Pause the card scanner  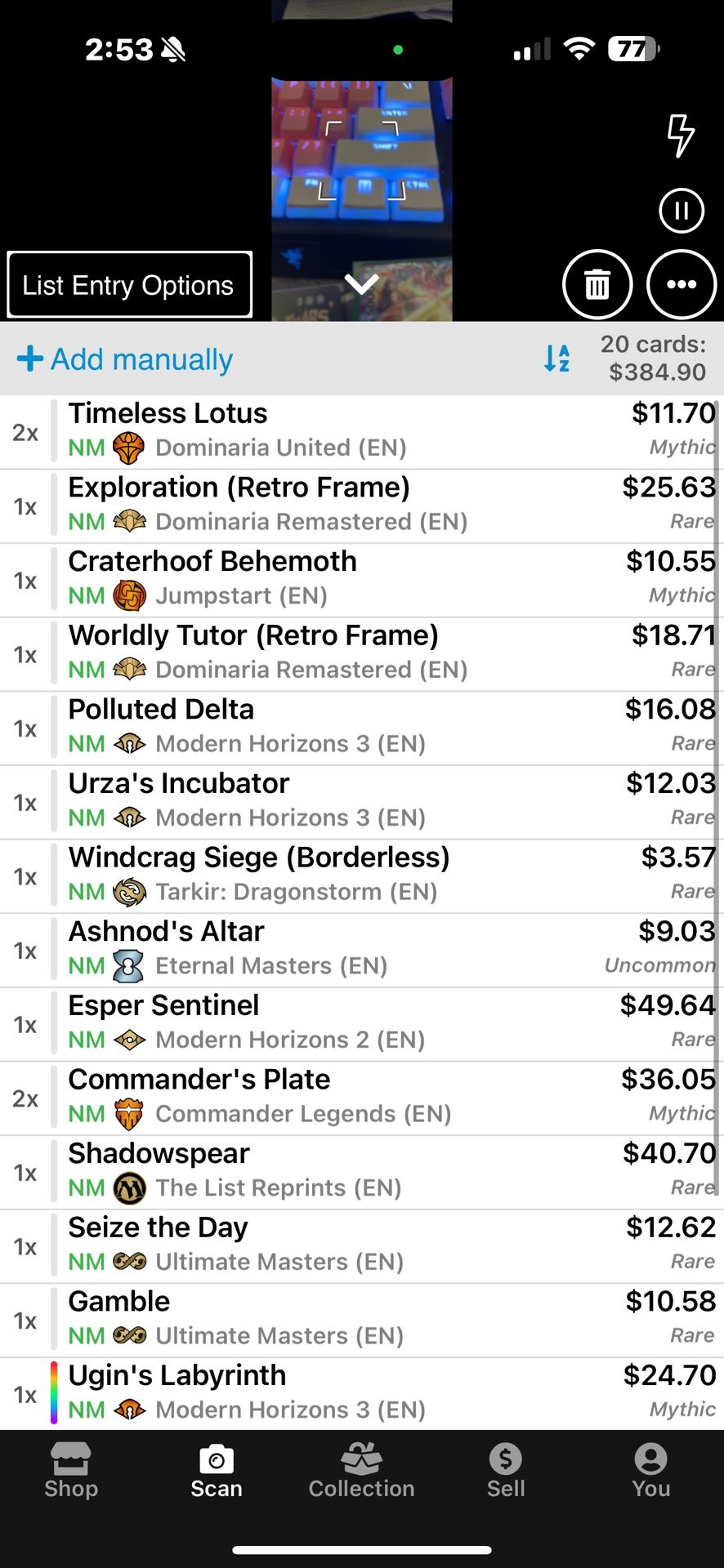681,212
